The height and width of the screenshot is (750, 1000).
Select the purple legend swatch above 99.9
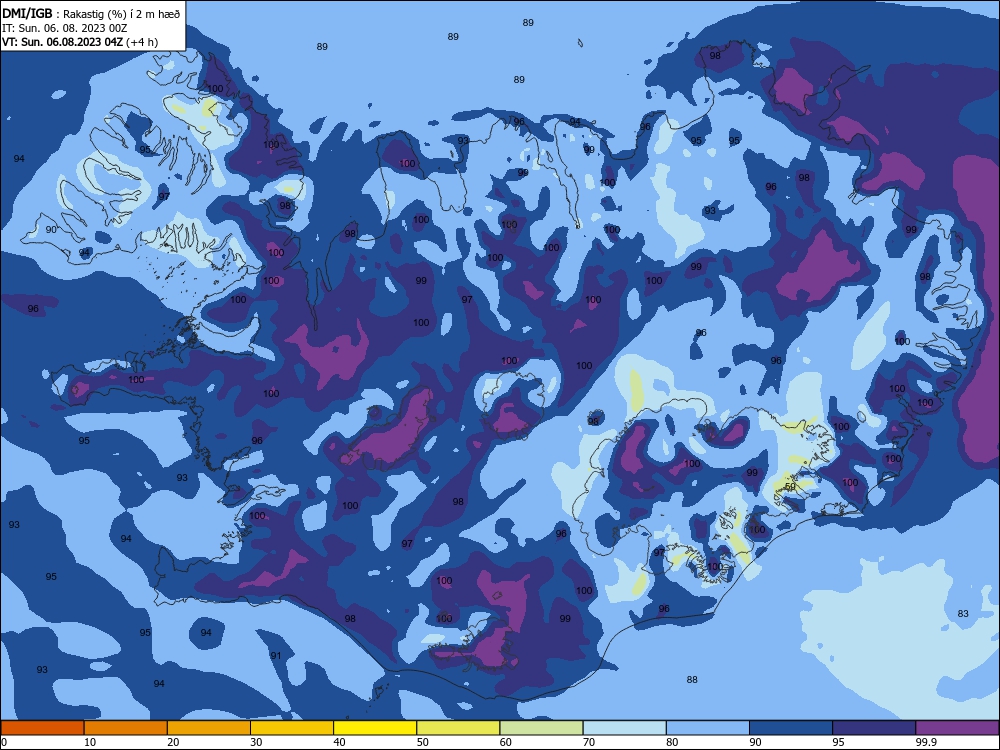click(957, 728)
